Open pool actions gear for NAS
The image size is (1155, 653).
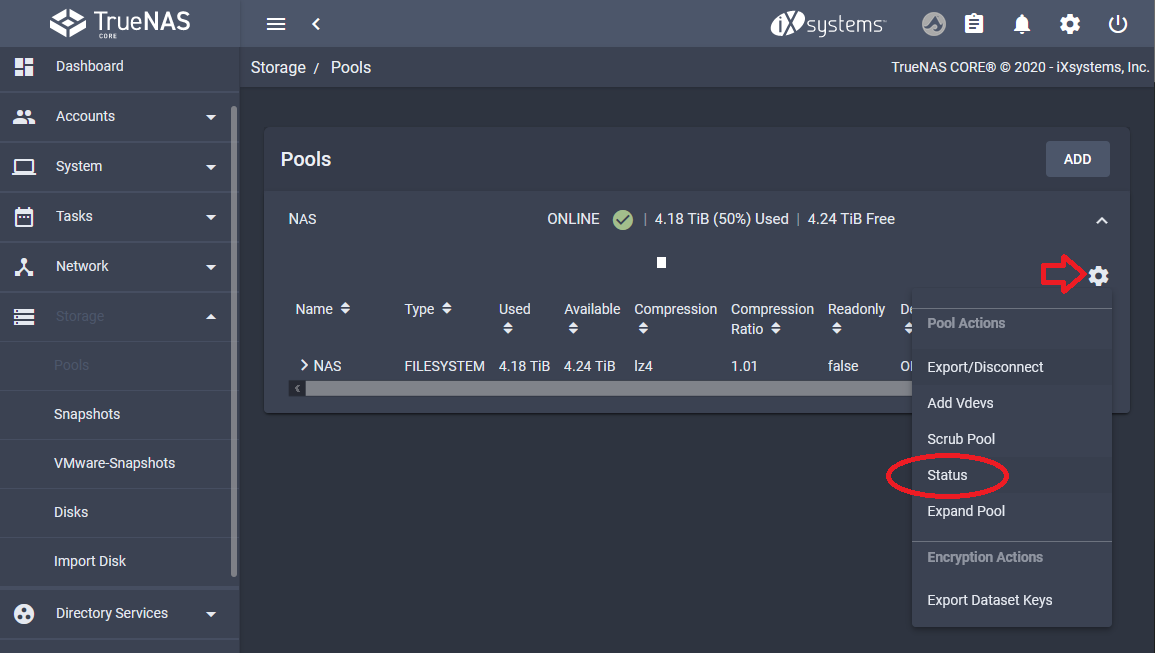coord(1098,276)
